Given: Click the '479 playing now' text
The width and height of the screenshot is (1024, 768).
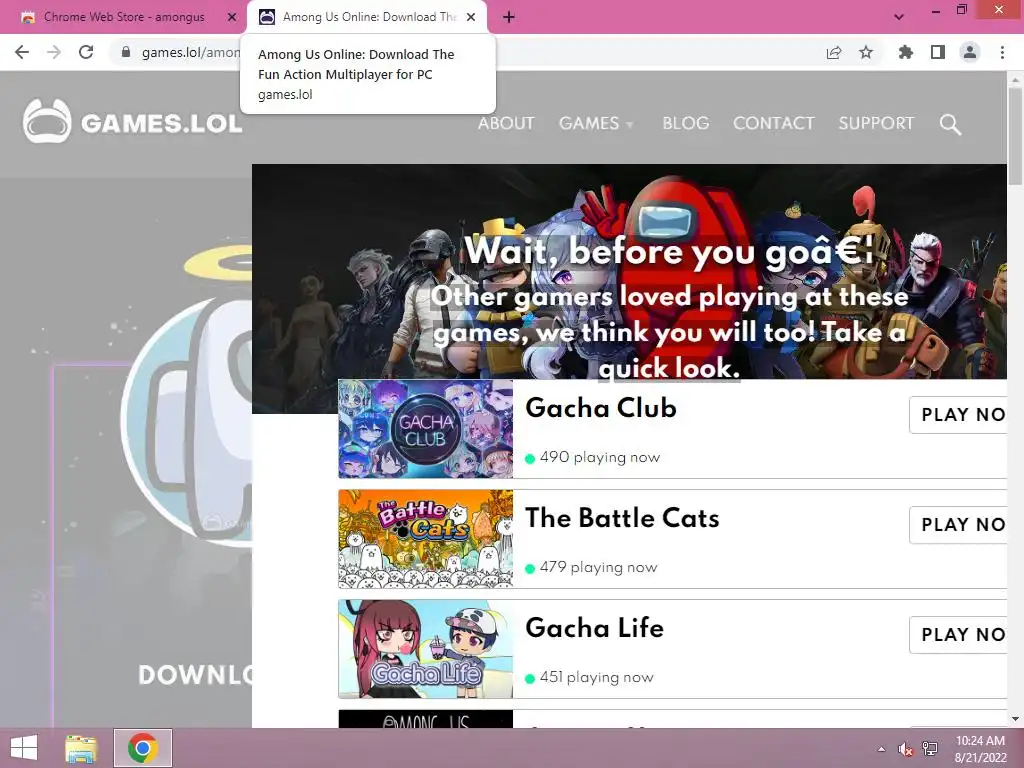Looking at the screenshot, I should tap(598, 567).
